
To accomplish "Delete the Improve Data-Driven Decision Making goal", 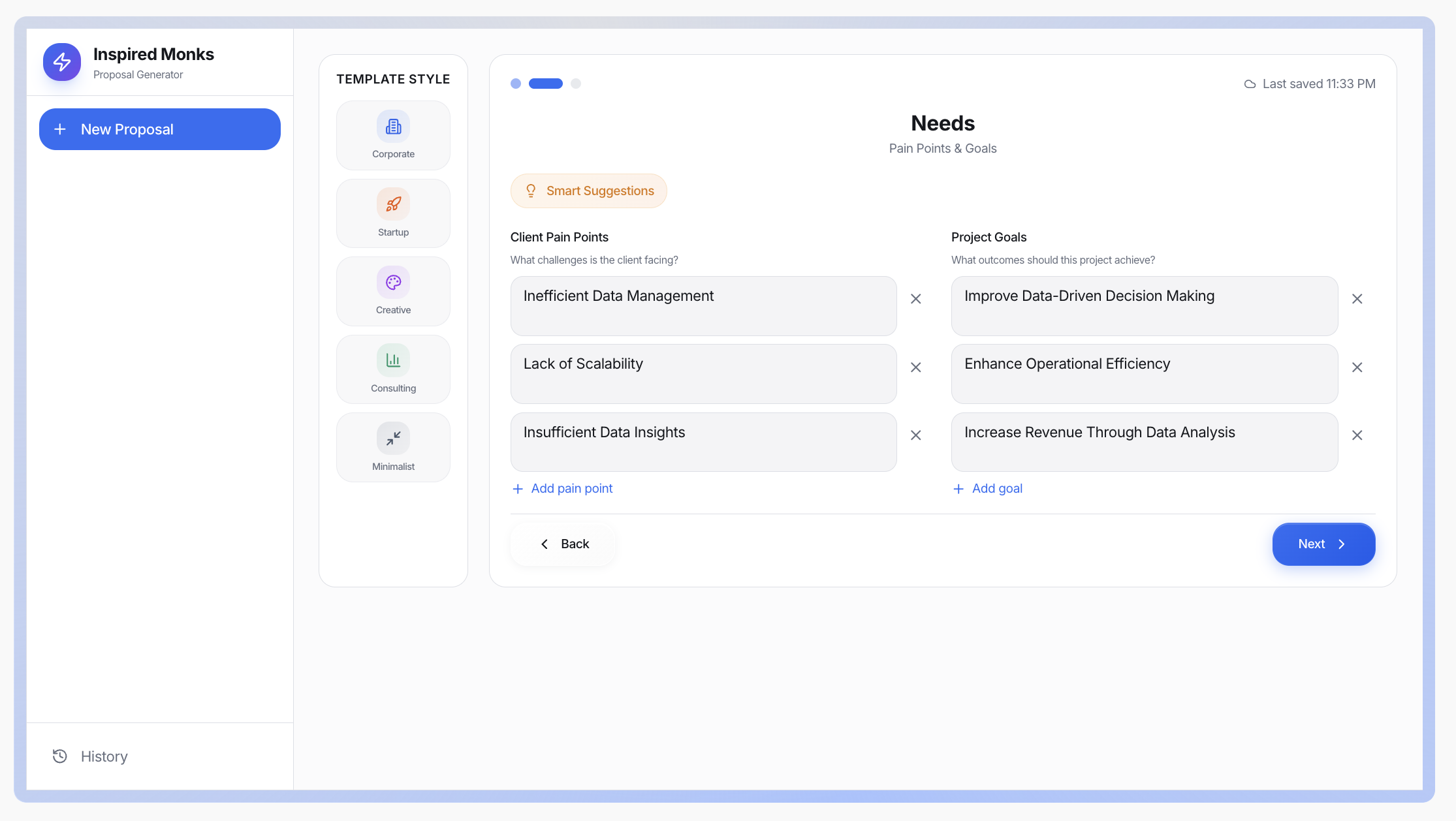I will tap(1357, 299).
